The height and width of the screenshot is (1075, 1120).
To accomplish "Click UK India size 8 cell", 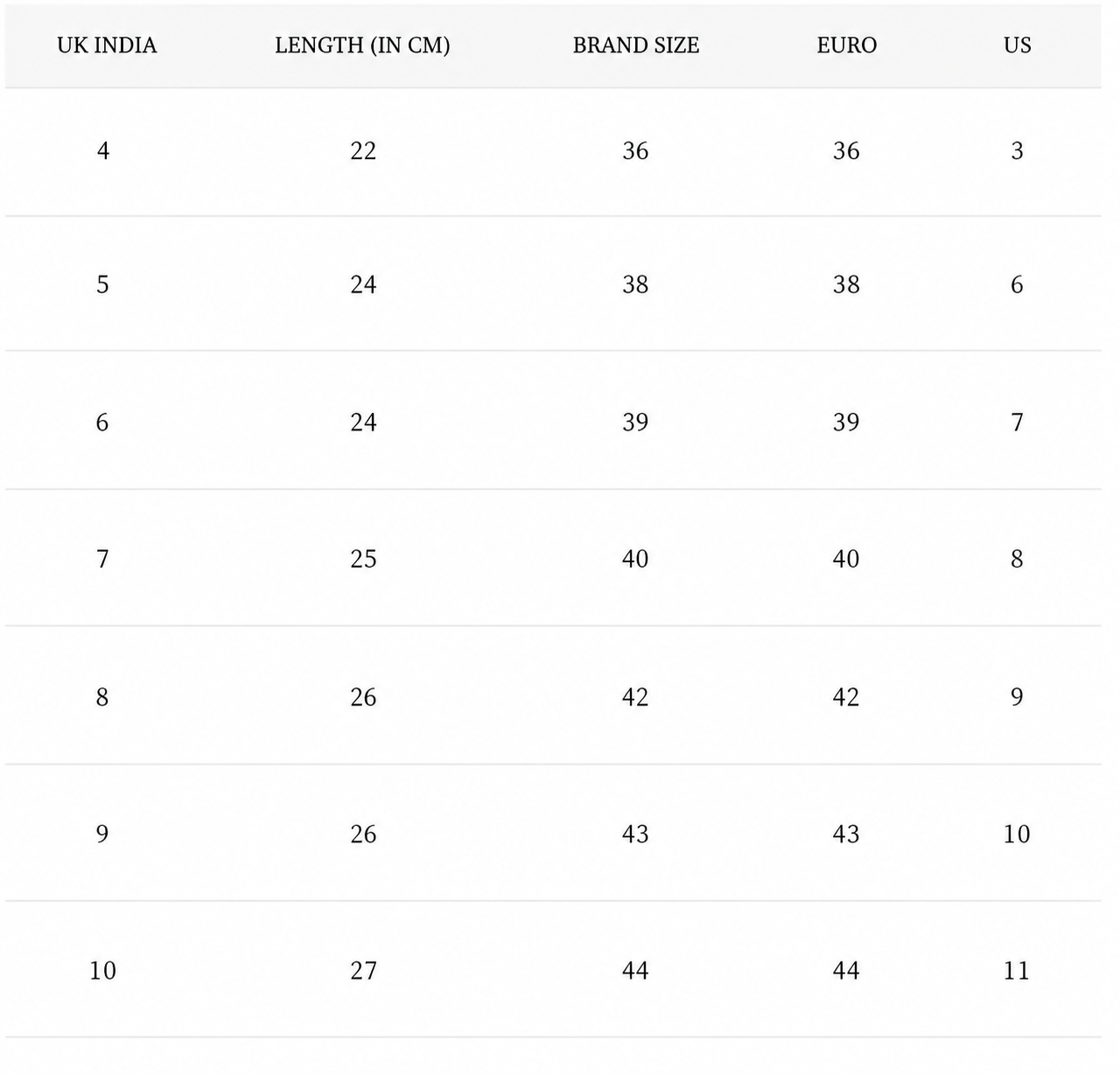I will [x=102, y=697].
